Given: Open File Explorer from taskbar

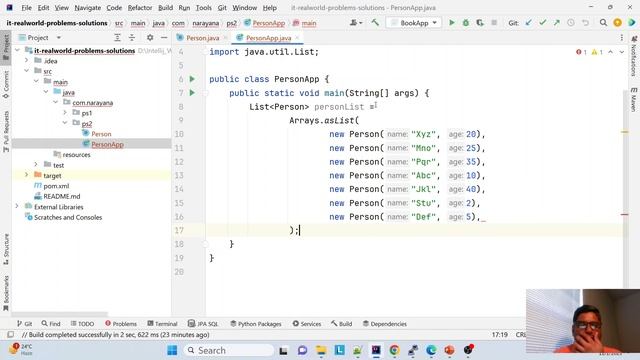Looking at the screenshot, I should pos(321,350).
